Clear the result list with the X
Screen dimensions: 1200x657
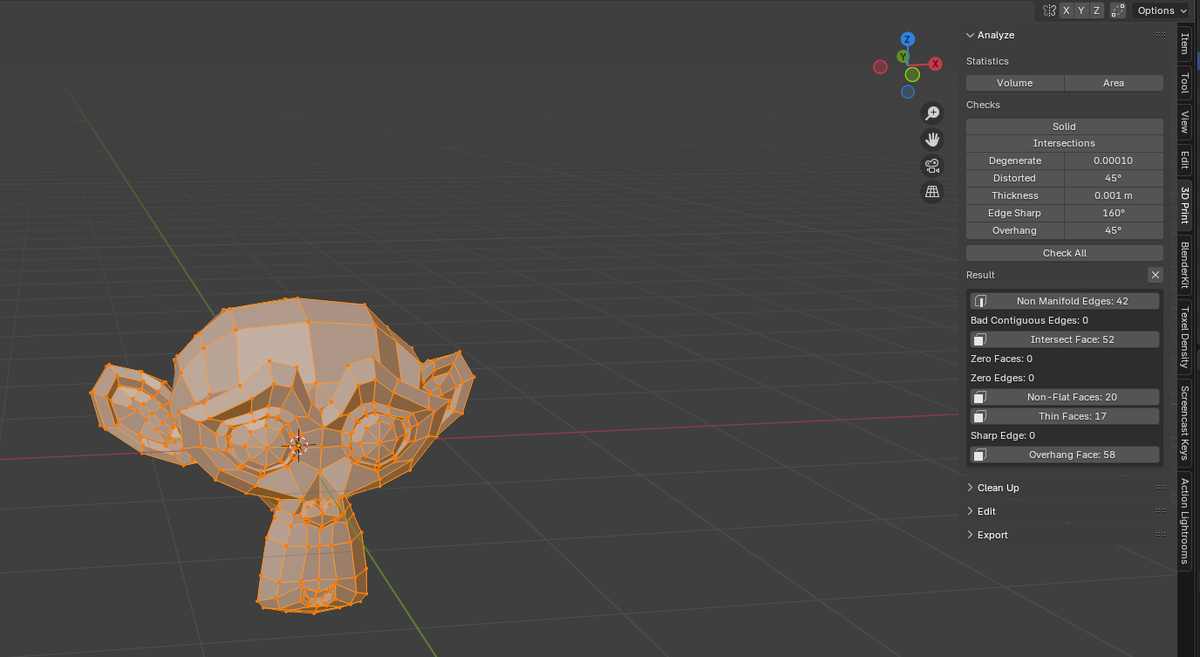[x=1155, y=275]
